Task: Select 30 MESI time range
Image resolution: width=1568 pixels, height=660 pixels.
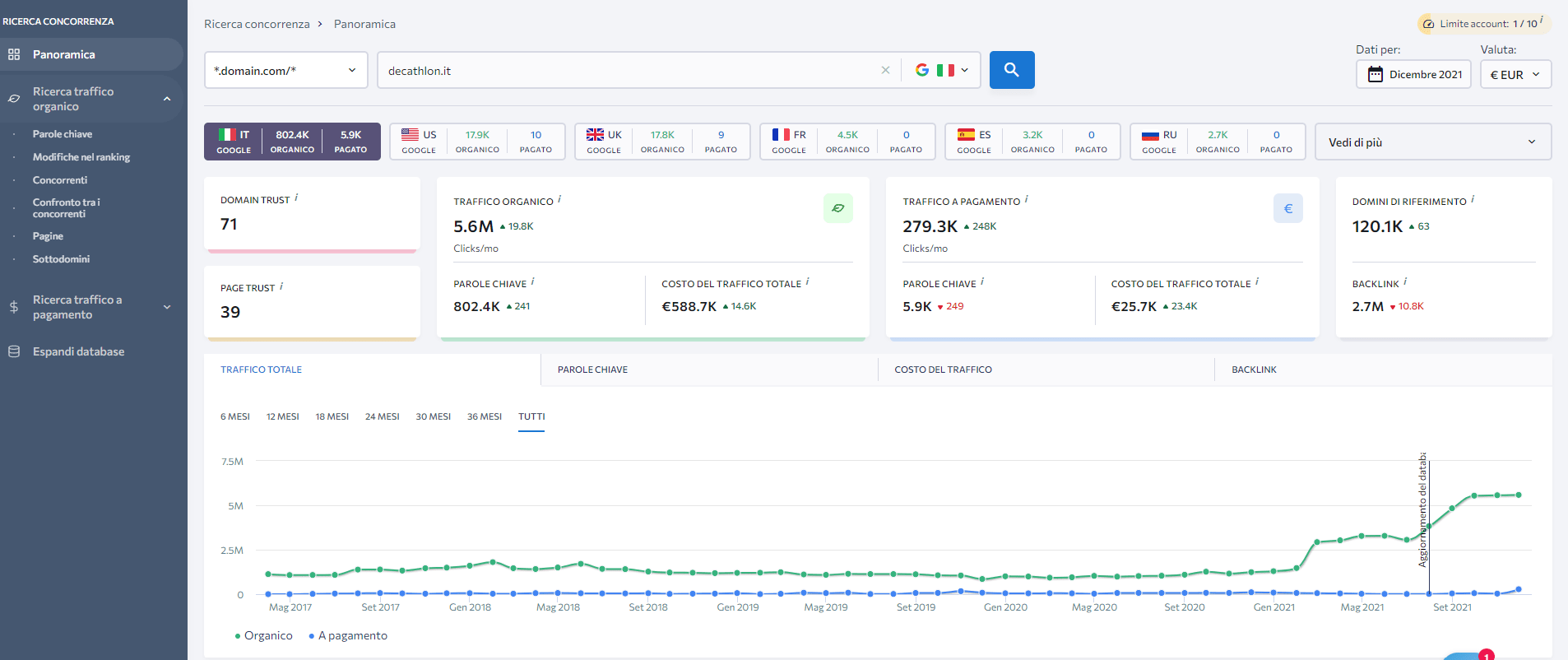Action: [434, 416]
